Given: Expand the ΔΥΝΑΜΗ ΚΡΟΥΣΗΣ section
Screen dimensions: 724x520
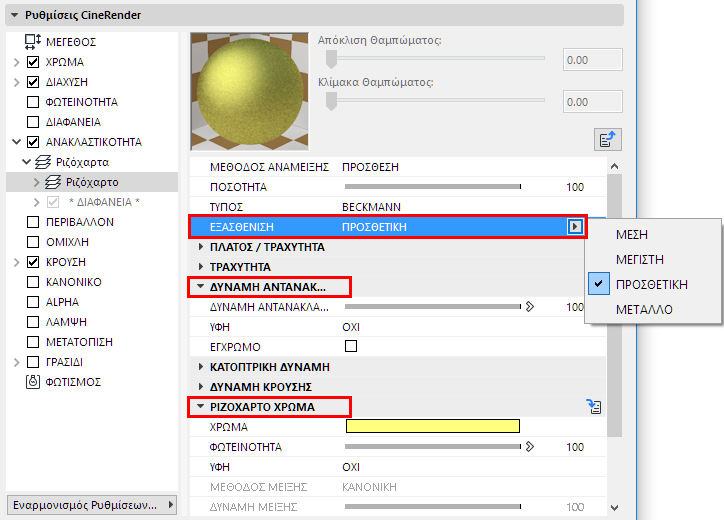Looking at the screenshot, I should click(201, 387).
